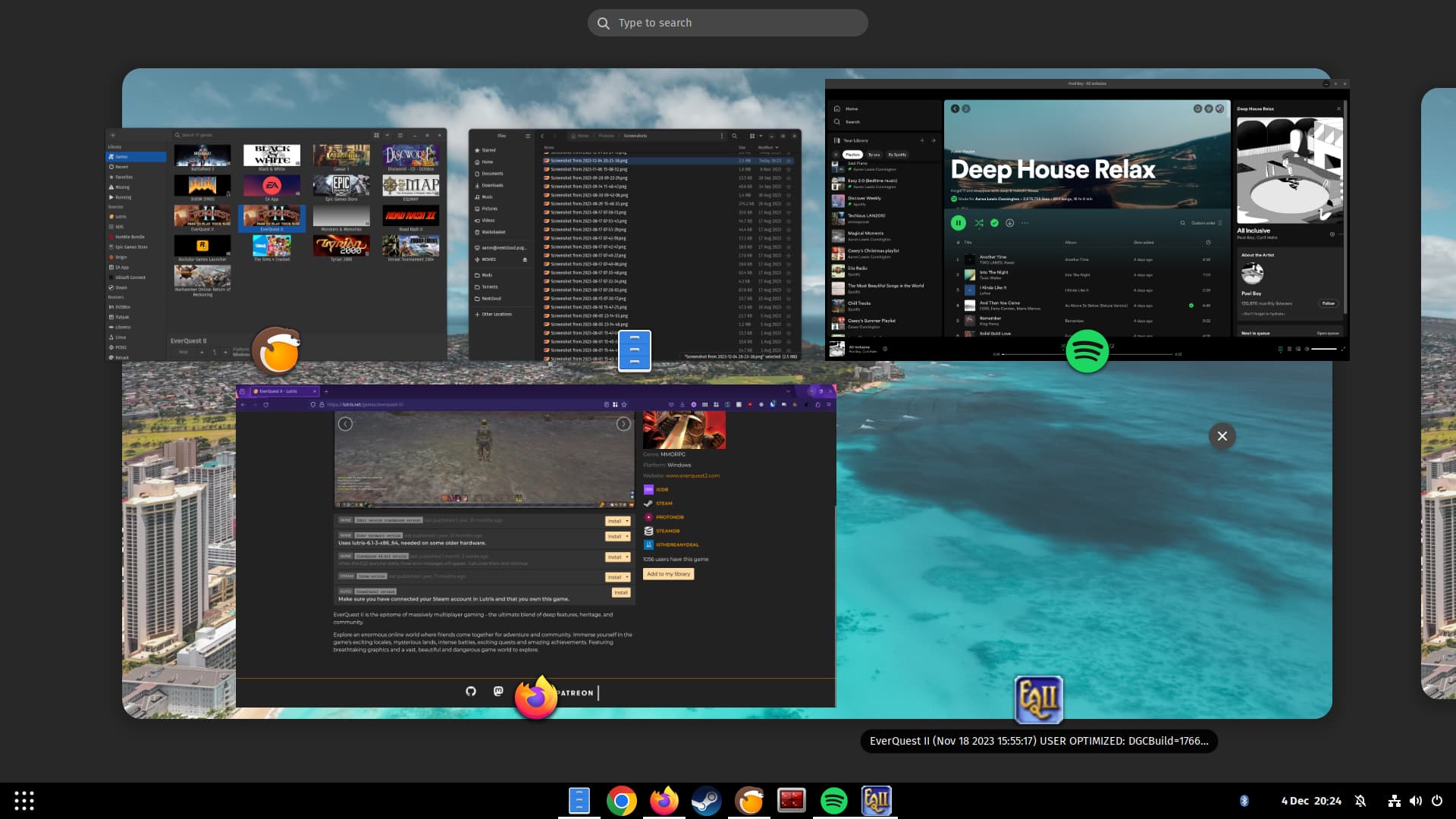1456x819 pixels.
Task: Show the next screenshot in the Lutris carousel
Action: pyautogui.click(x=623, y=424)
